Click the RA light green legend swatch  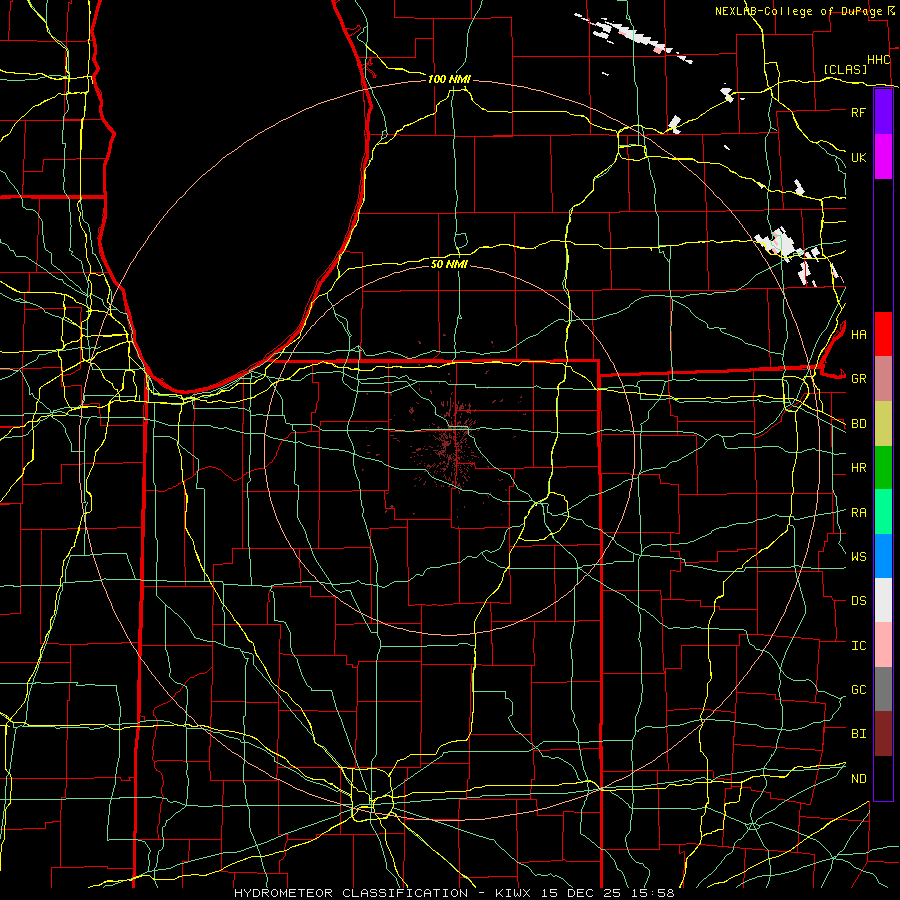883,512
